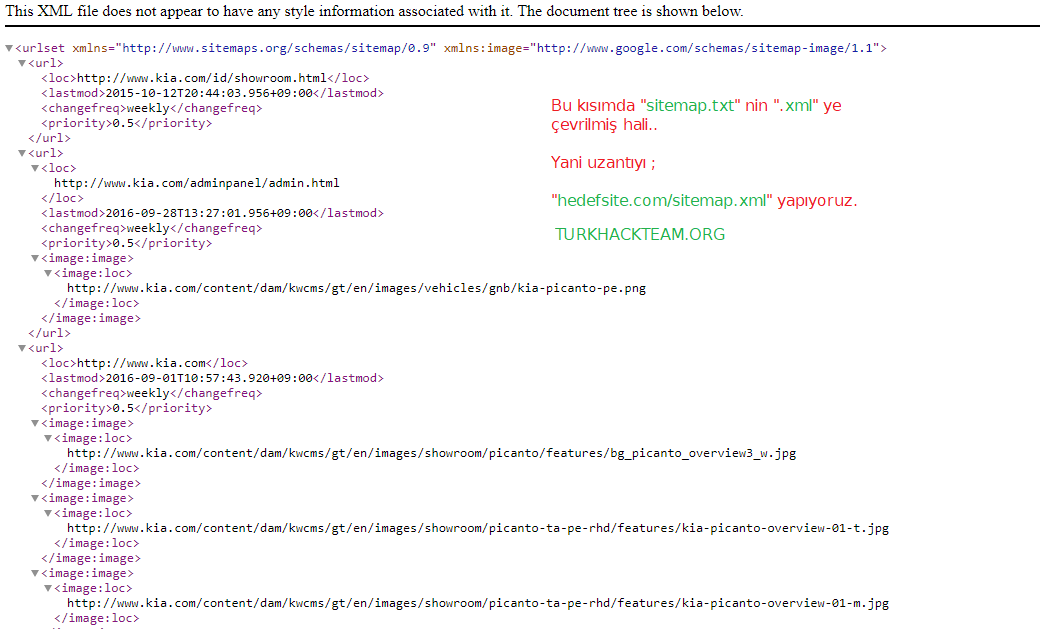Collapse image:image node wrapping kia-picanto-pe.png
Screen dimensions: 1040x629
(35, 258)
